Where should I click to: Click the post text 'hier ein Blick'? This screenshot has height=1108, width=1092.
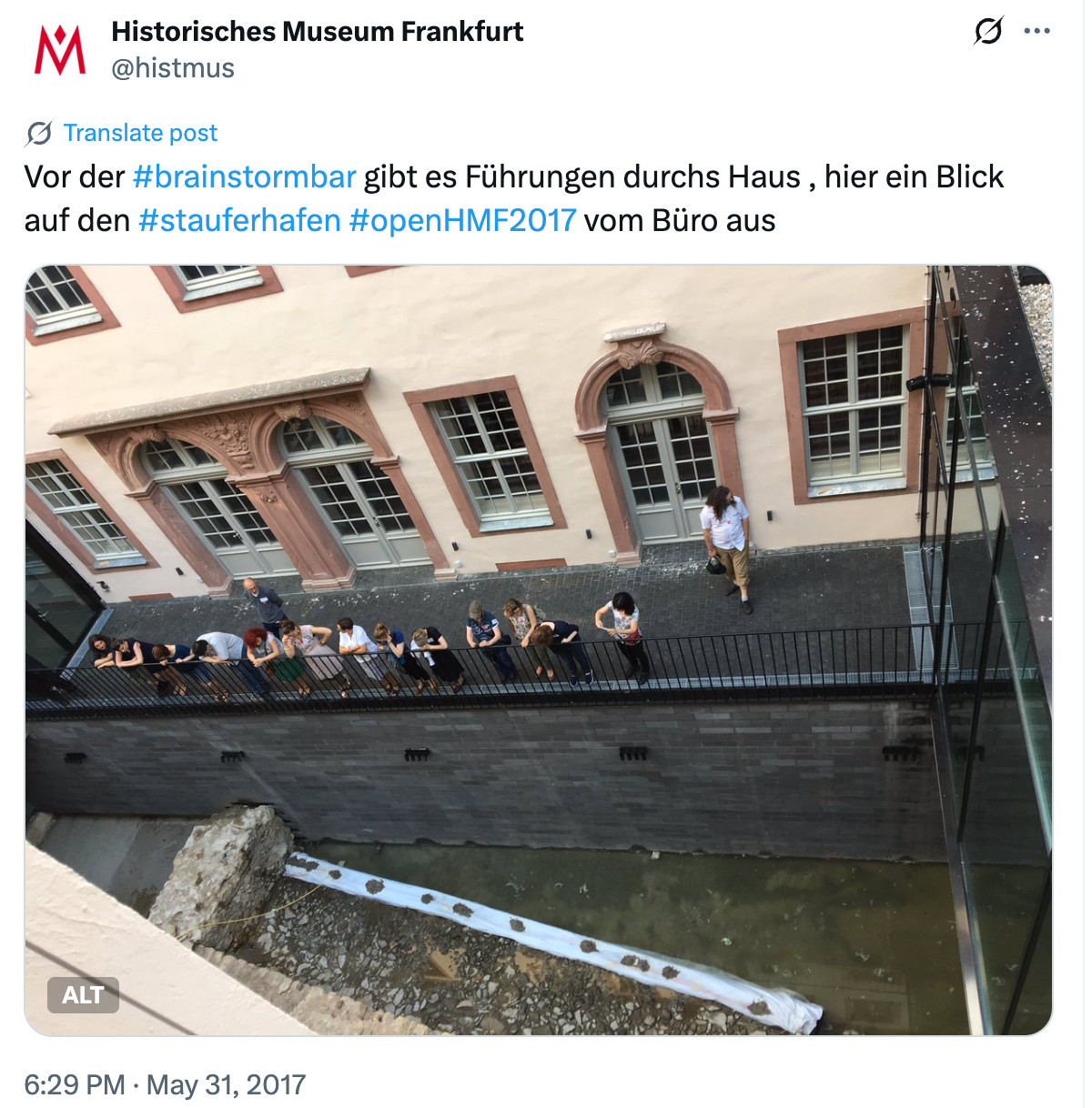click(914, 176)
